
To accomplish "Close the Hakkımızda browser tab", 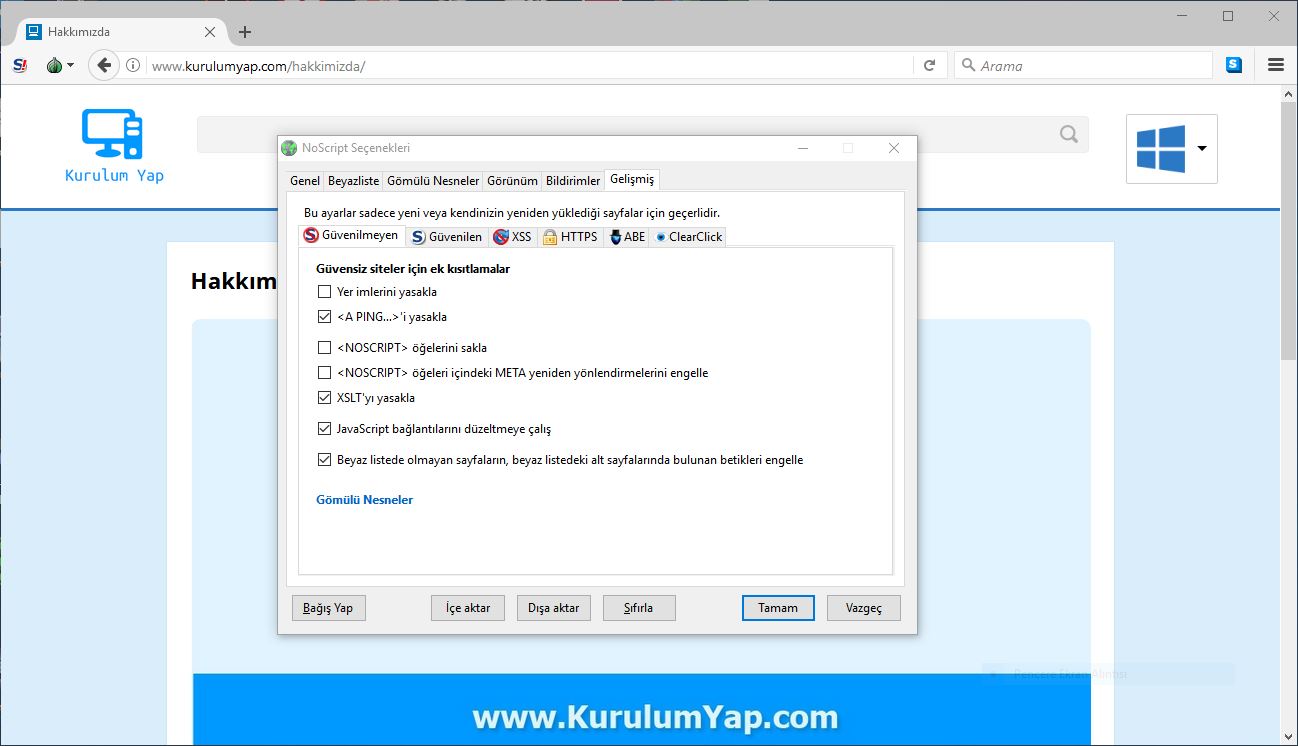I will point(210,32).
